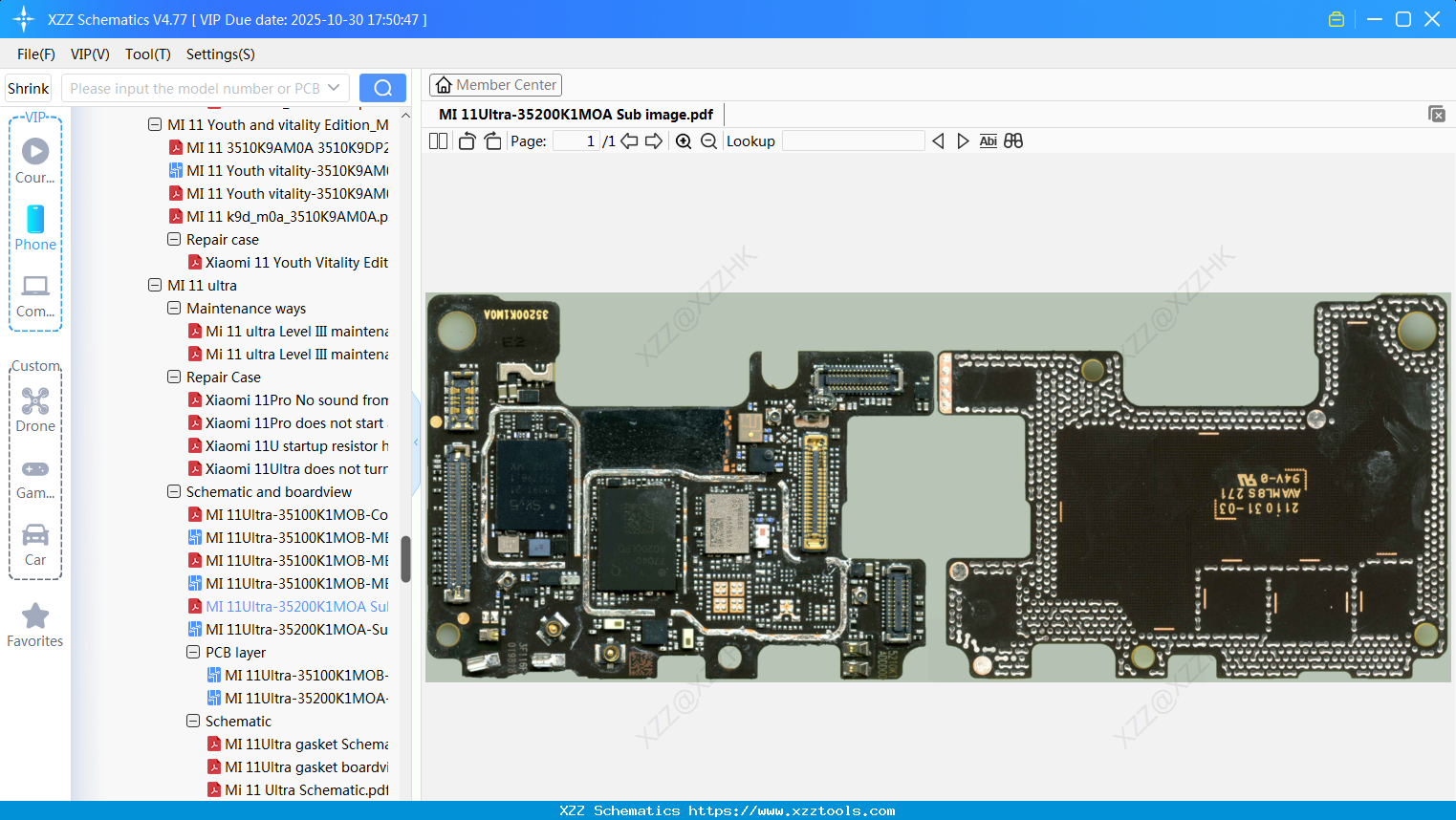Click the Shrink button
This screenshot has height=820, width=1456.
coord(28,87)
